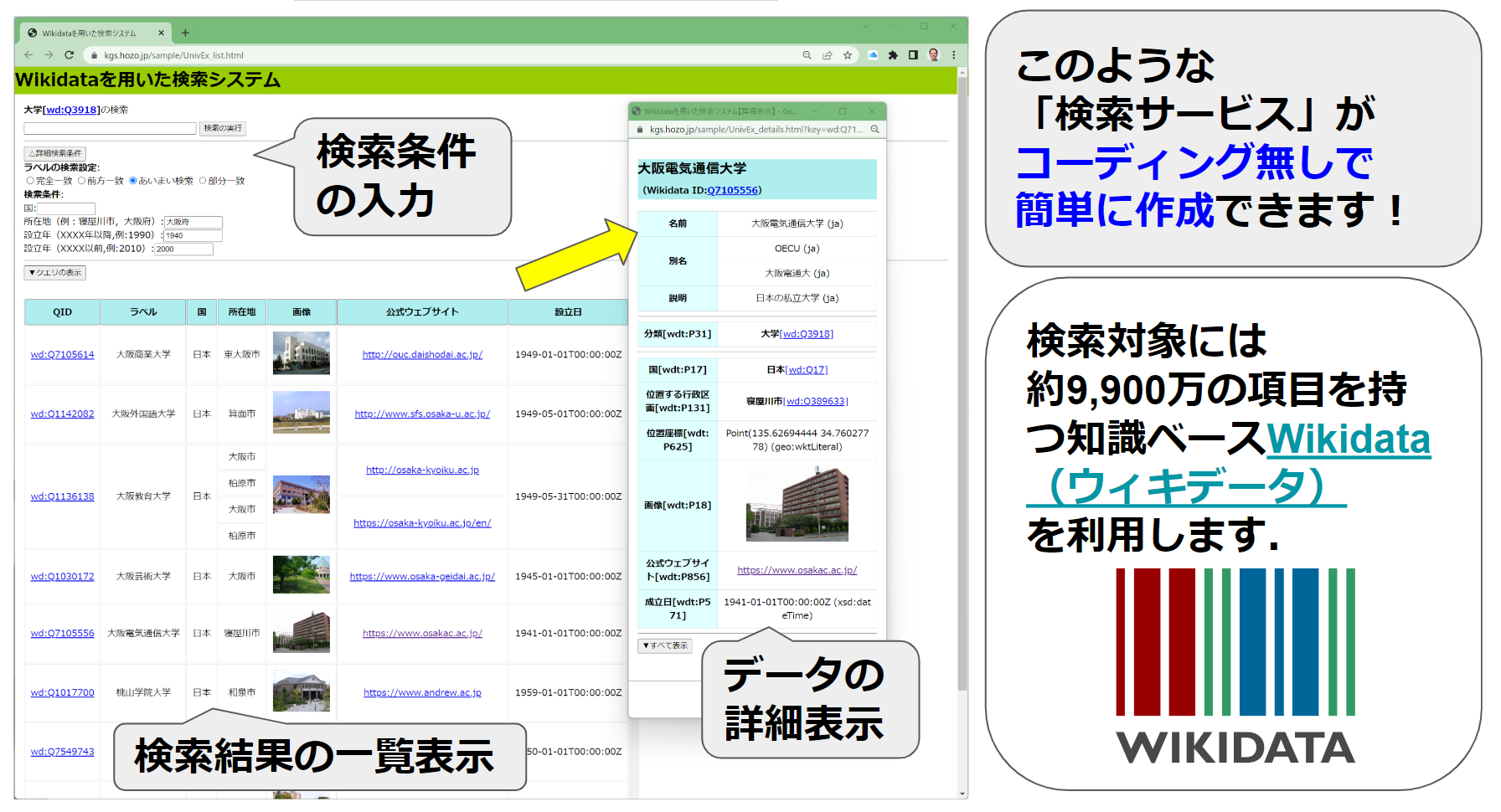
Task: Click the 設立日 column header
Action: (568, 312)
